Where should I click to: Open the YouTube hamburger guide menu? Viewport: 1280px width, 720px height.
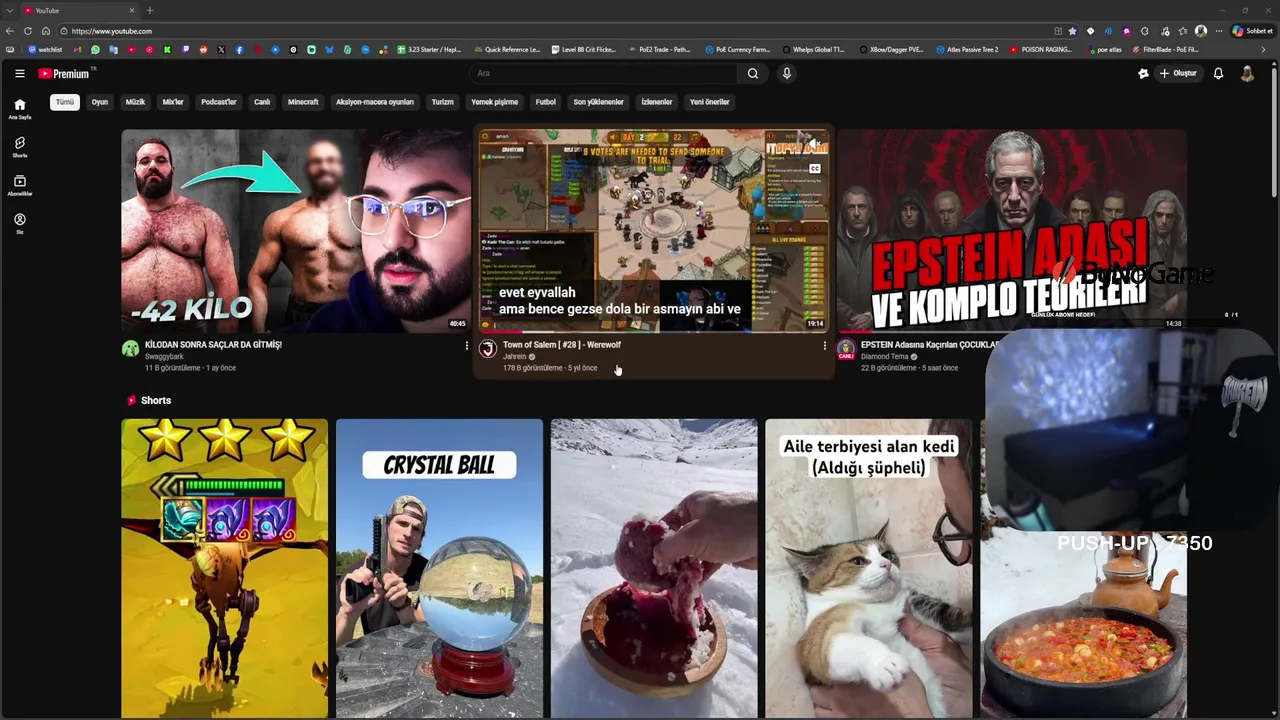point(19,73)
